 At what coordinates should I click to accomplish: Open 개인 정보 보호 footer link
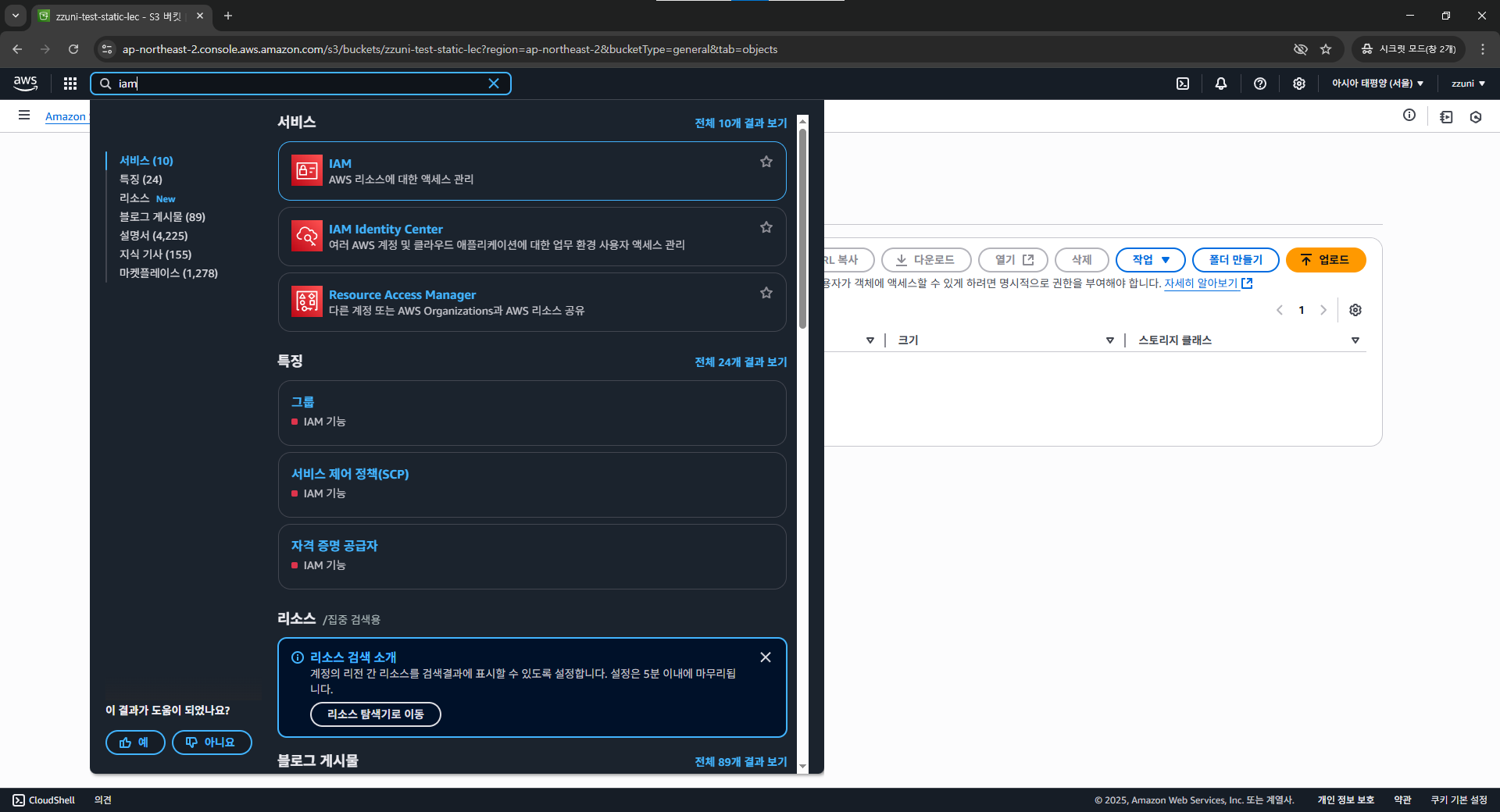[1345, 800]
